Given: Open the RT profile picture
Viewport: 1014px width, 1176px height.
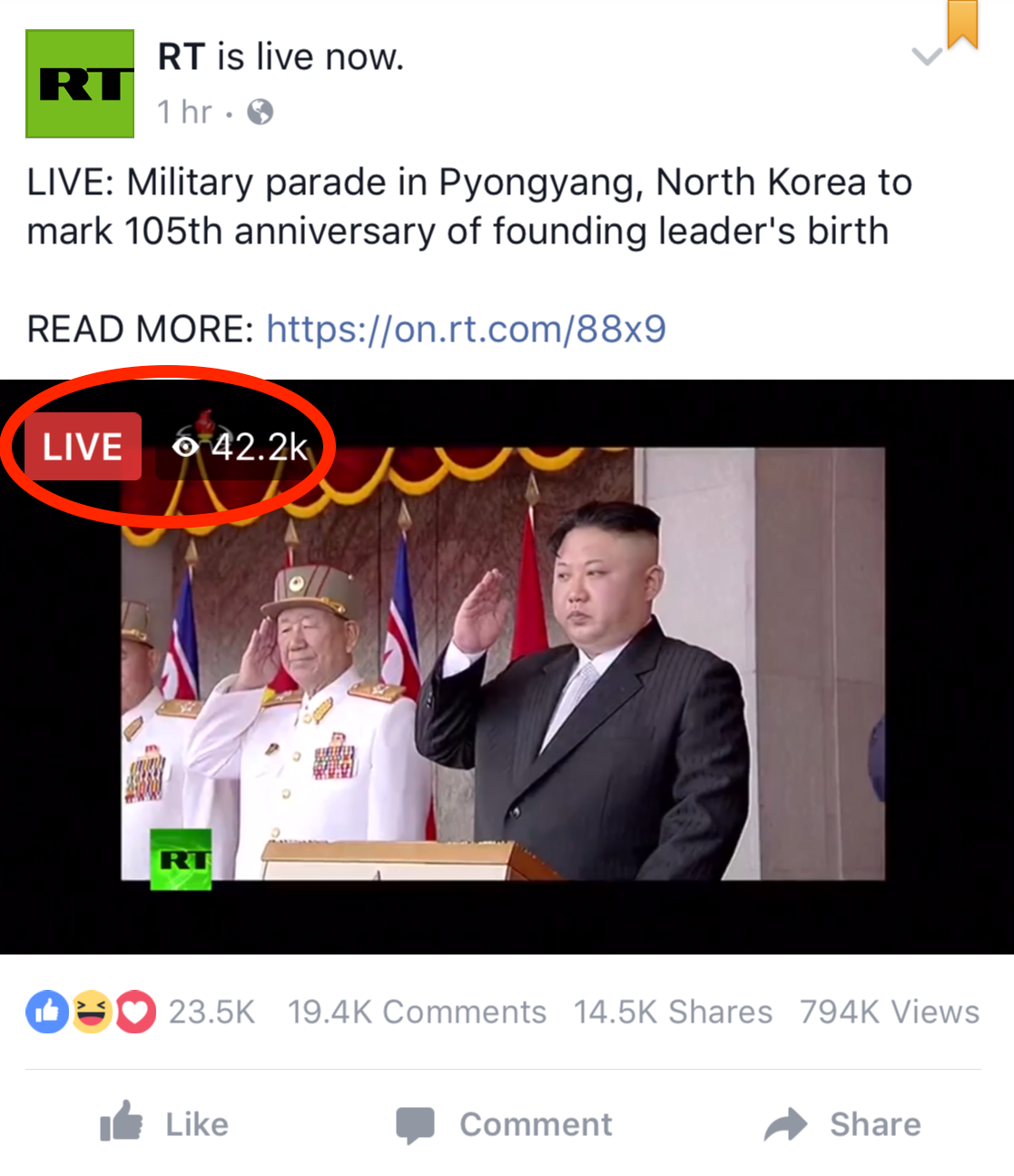Looking at the screenshot, I should coord(80,84).
